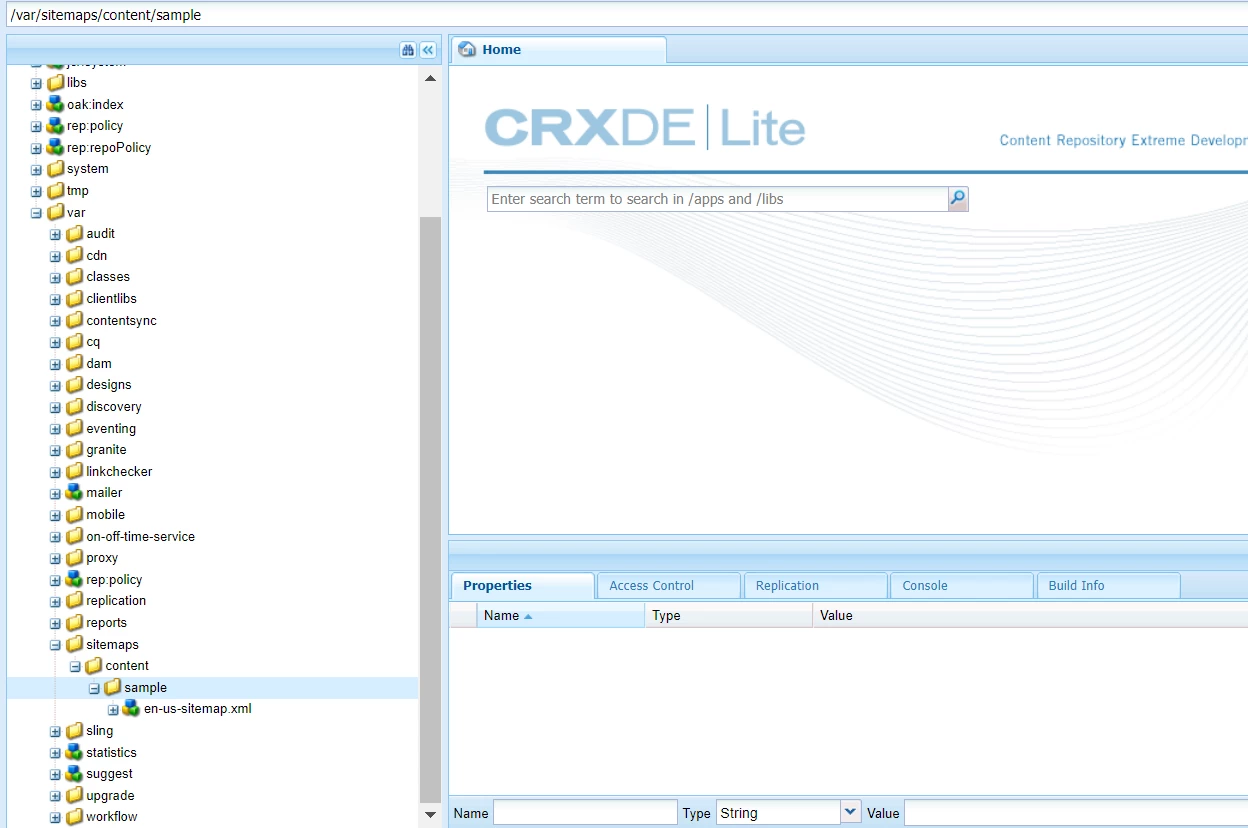Select the eventing tree item
Viewport: 1248px width, 828px height.
click(111, 428)
